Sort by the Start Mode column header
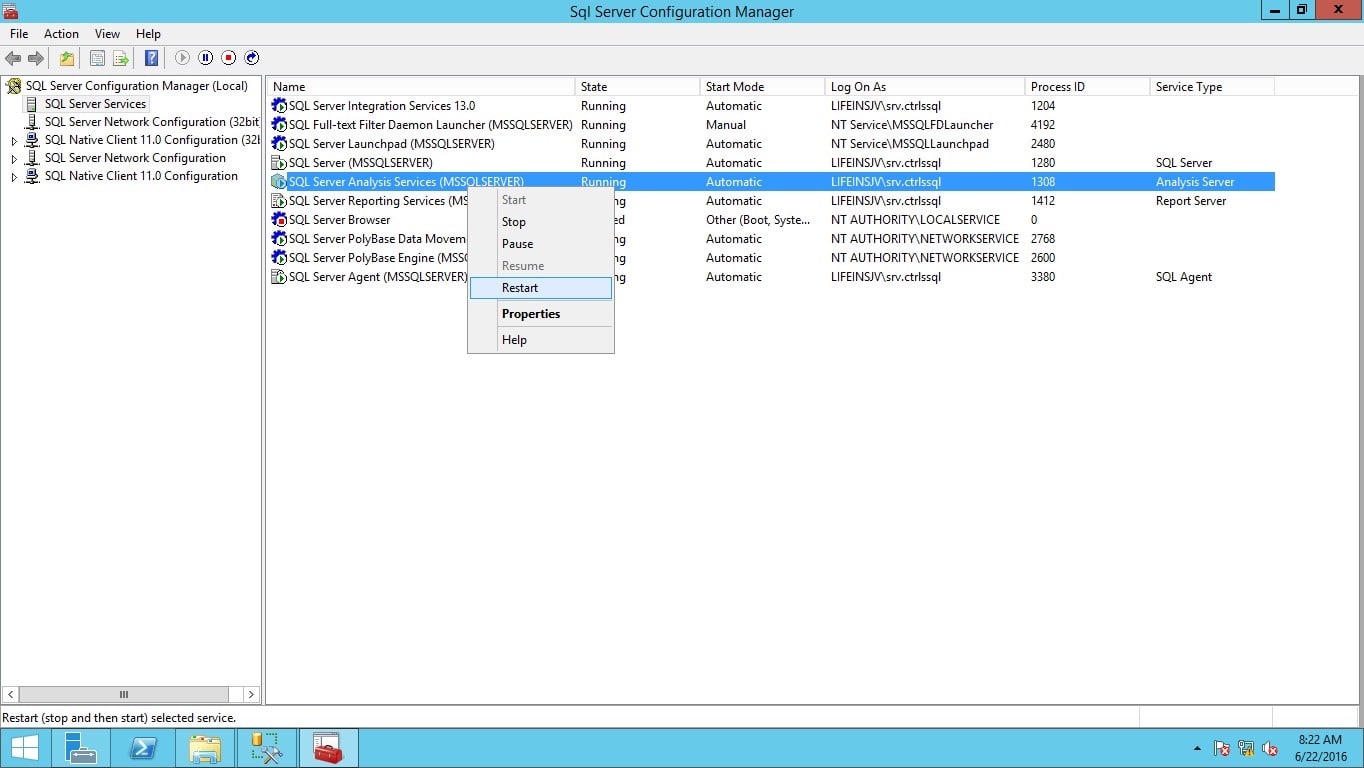 pos(763,87)
